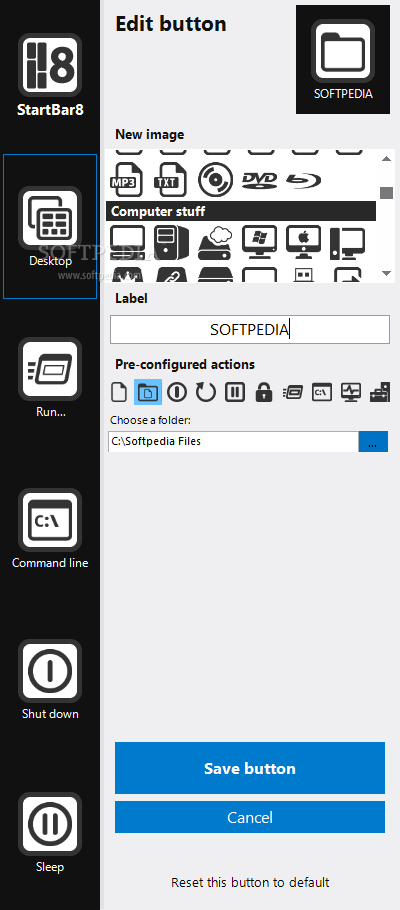400x910 pixels.
Task: Launch Command line from the sidebar
Action: click(50, 520)
